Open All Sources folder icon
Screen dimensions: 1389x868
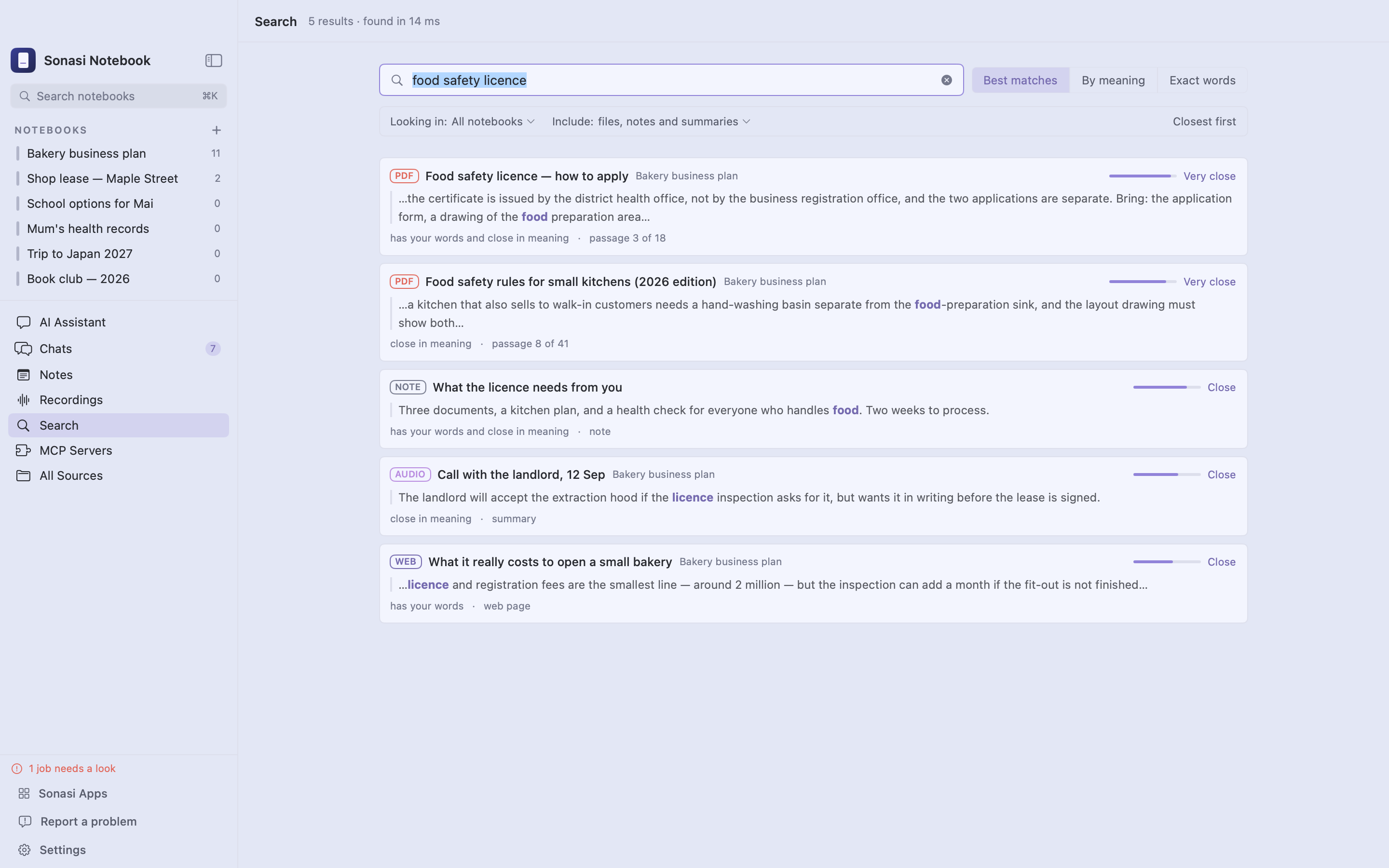(24, 475)
